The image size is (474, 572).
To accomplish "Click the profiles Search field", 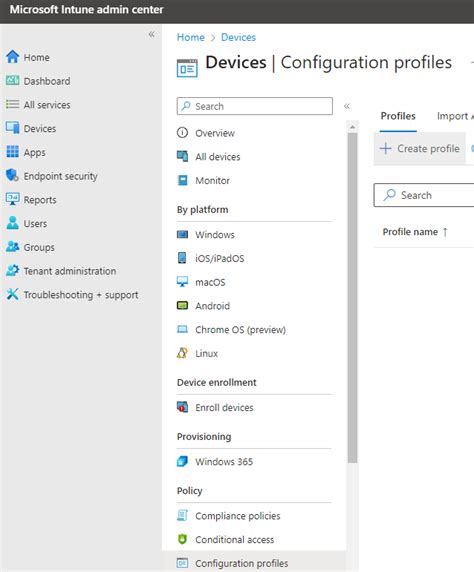I will click(424, 195).
